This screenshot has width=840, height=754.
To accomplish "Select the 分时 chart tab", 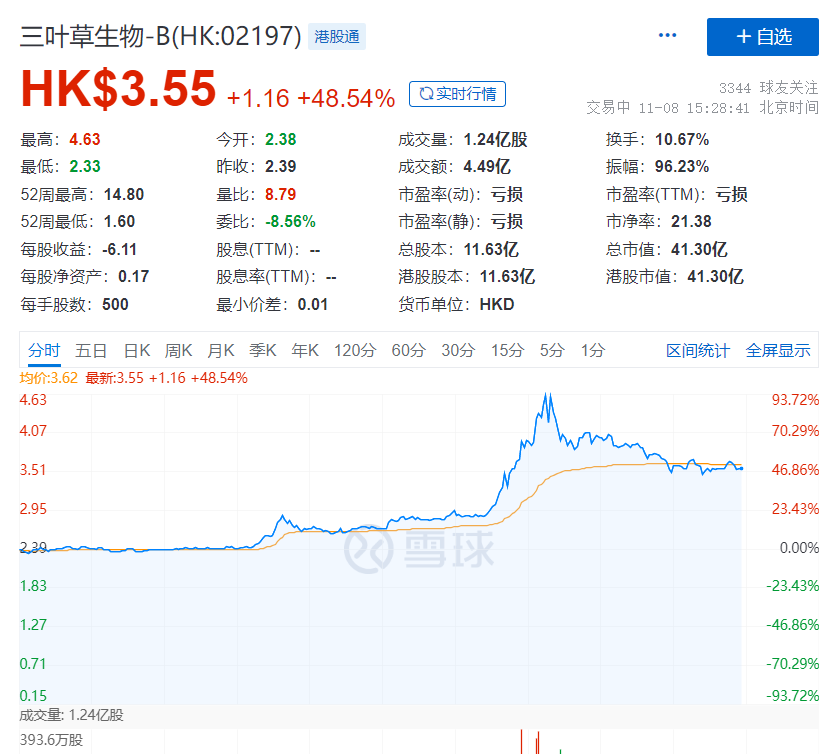I will pos(44,350).
